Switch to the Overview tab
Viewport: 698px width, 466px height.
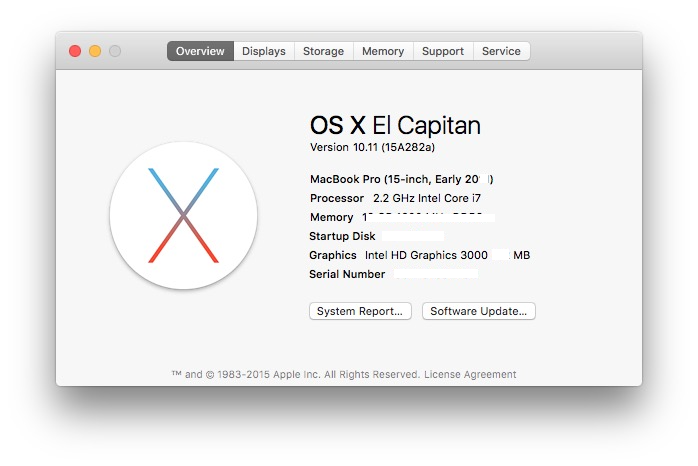(200, 51)
